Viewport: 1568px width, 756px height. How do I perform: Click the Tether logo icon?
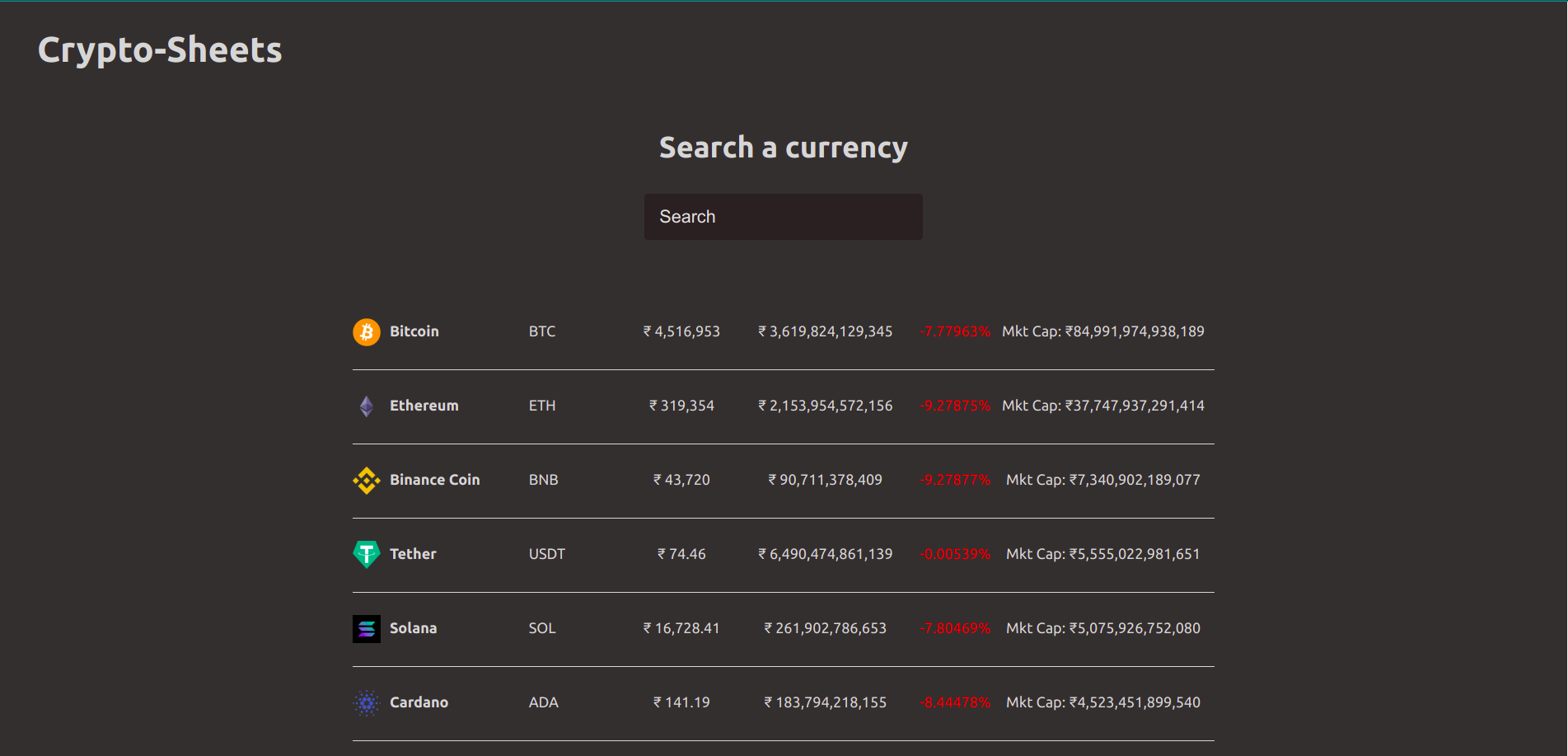pyautogui.click(x=367, y=555)
